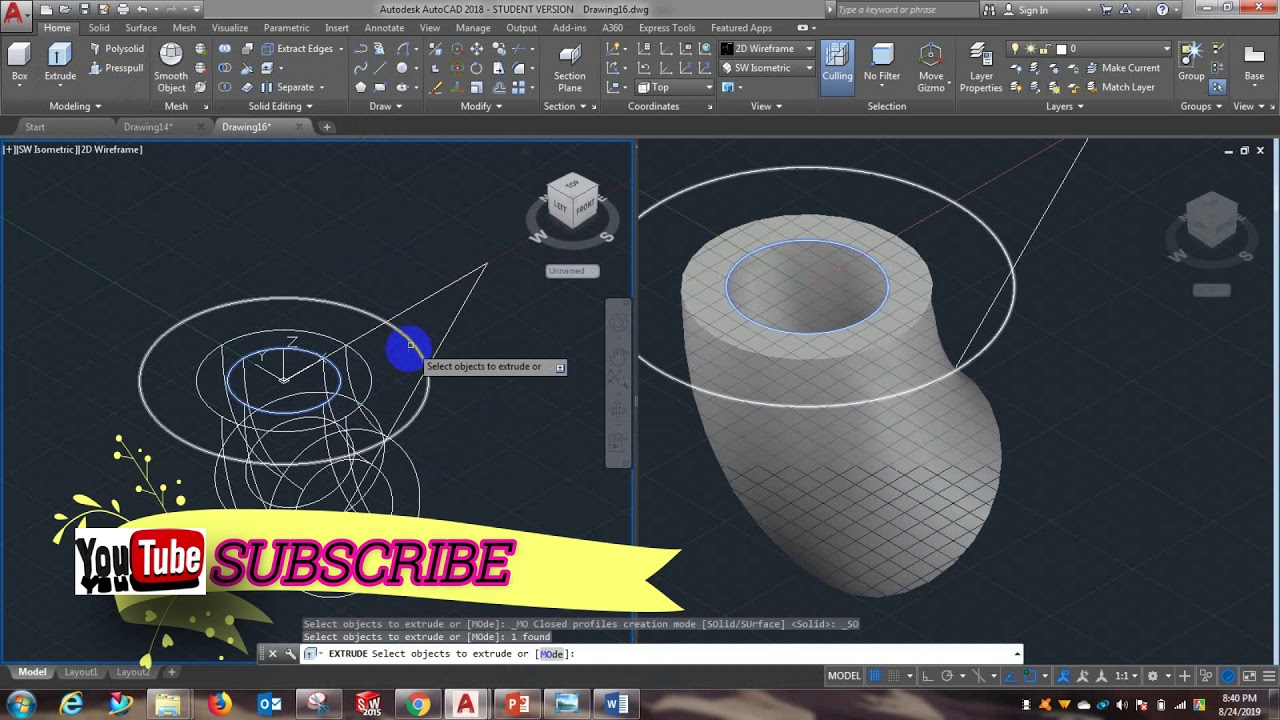The image size is (1280, 720).
Task: Expand the Layers panel
Action: click(x=1065, y=106)
